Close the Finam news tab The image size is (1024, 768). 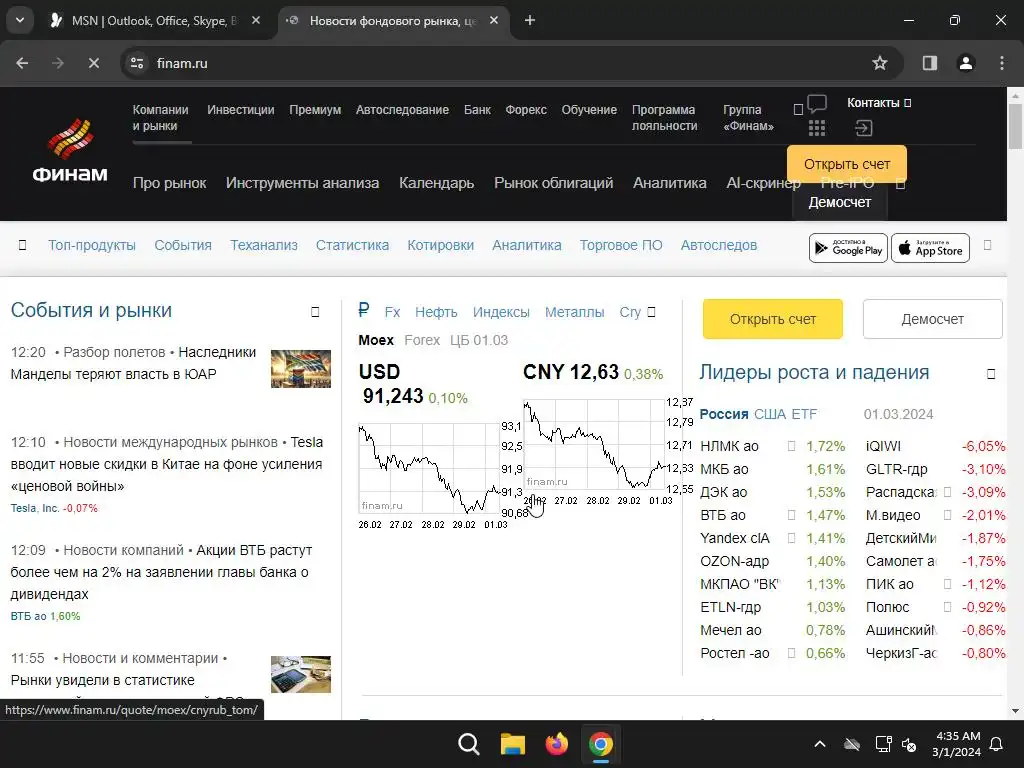point(494,20)
